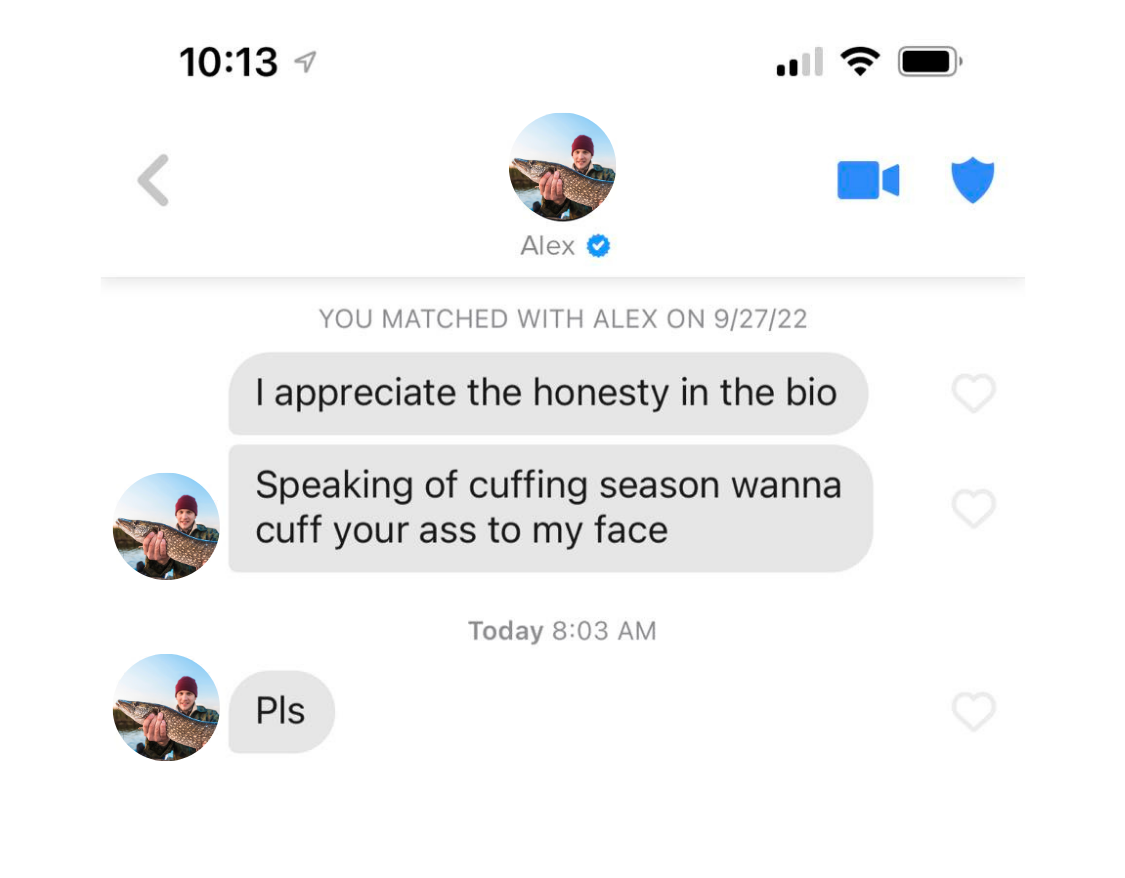This screenshot has height=878, width=1125.
Task: Heart the "Speaking of cuffing season" message
Action: pos(974,509)
